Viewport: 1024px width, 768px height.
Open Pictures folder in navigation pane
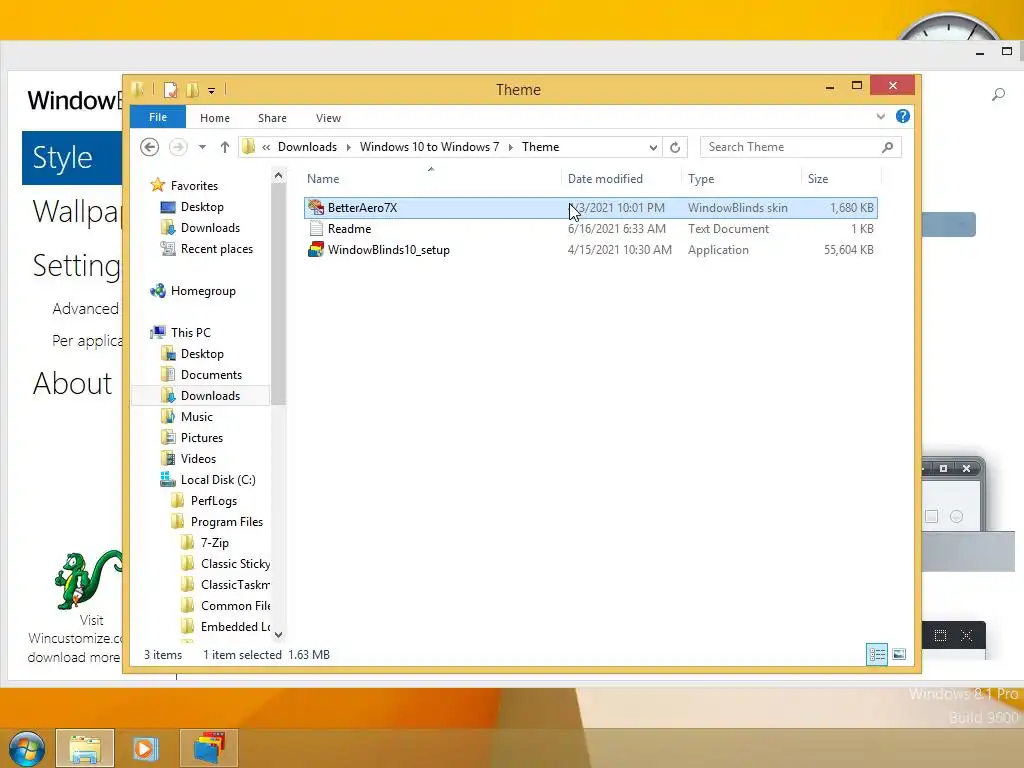point(202,438)
